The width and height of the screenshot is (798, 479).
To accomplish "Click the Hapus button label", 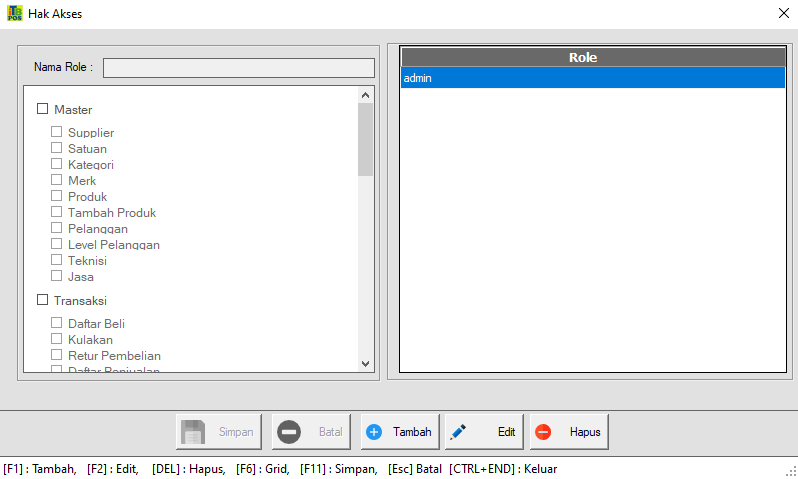I will tap(585, 432).
